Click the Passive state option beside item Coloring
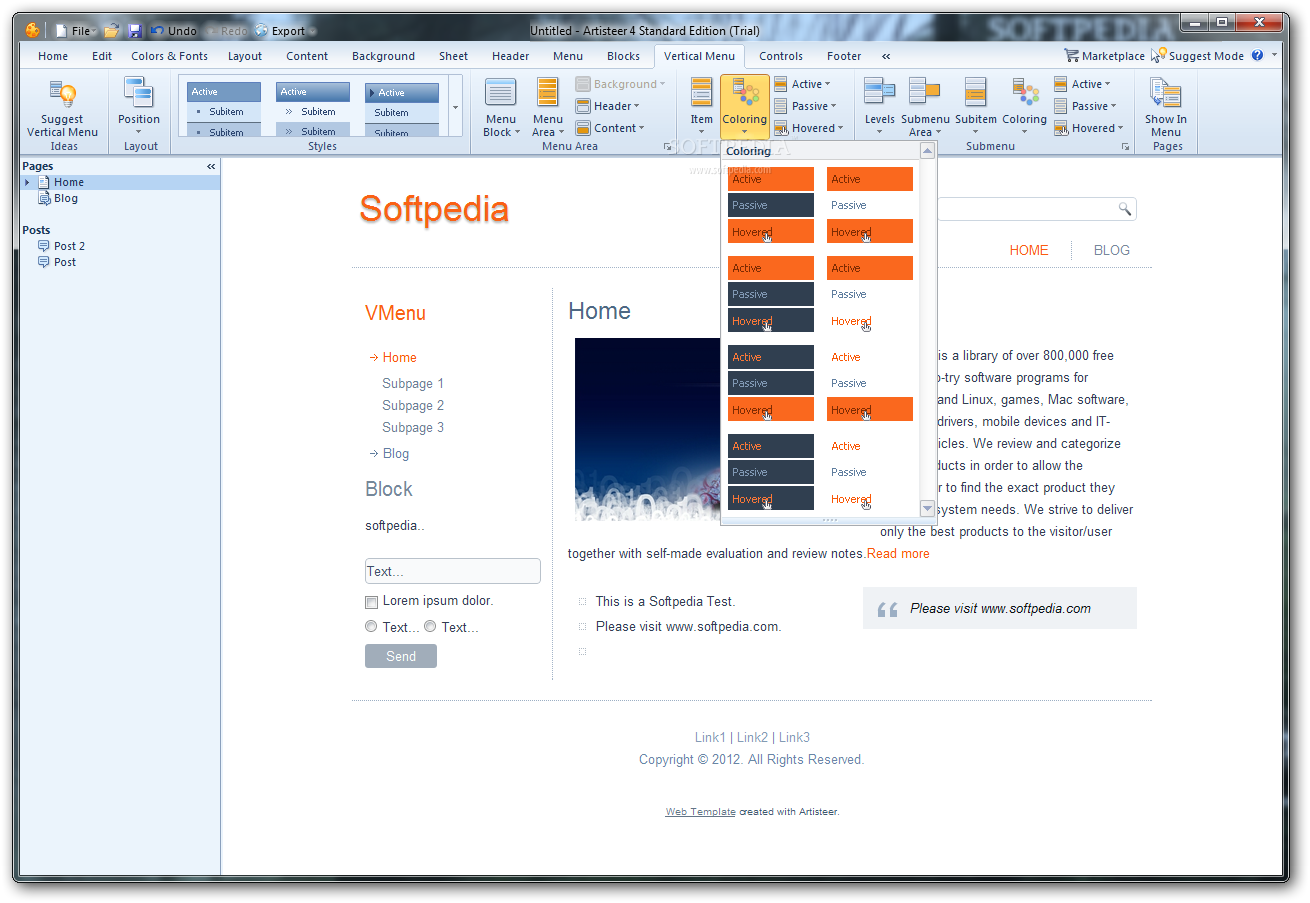The image size is (1310, 903). pyautogui.click(x=805, y=106)
